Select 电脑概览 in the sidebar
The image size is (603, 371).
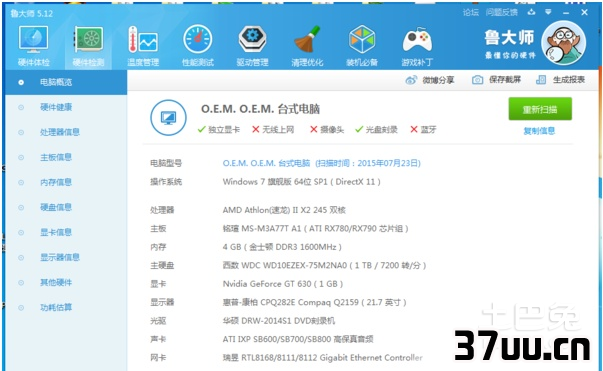tap(66, 82)
